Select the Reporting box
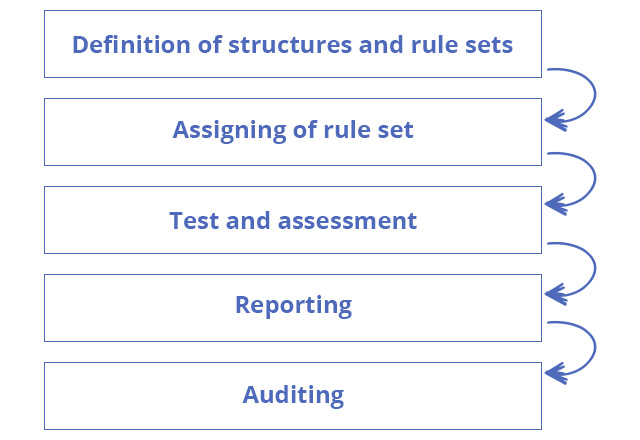Screen dimensions: 640x440 293,308
